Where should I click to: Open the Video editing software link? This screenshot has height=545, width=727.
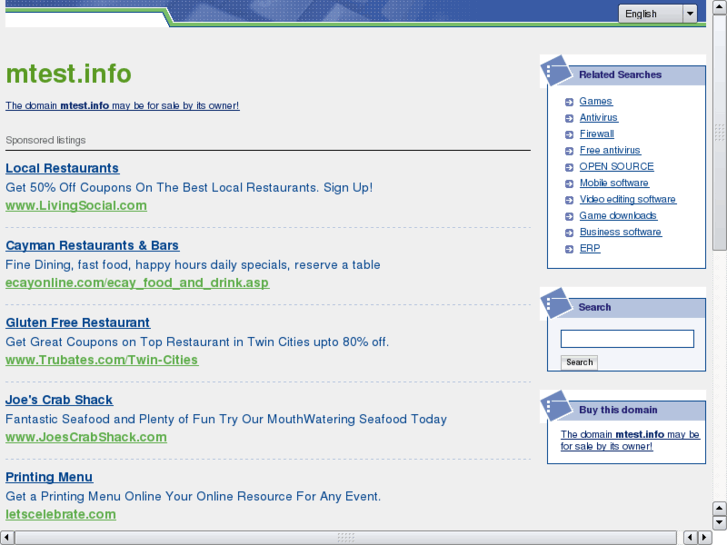pos(627,199)
